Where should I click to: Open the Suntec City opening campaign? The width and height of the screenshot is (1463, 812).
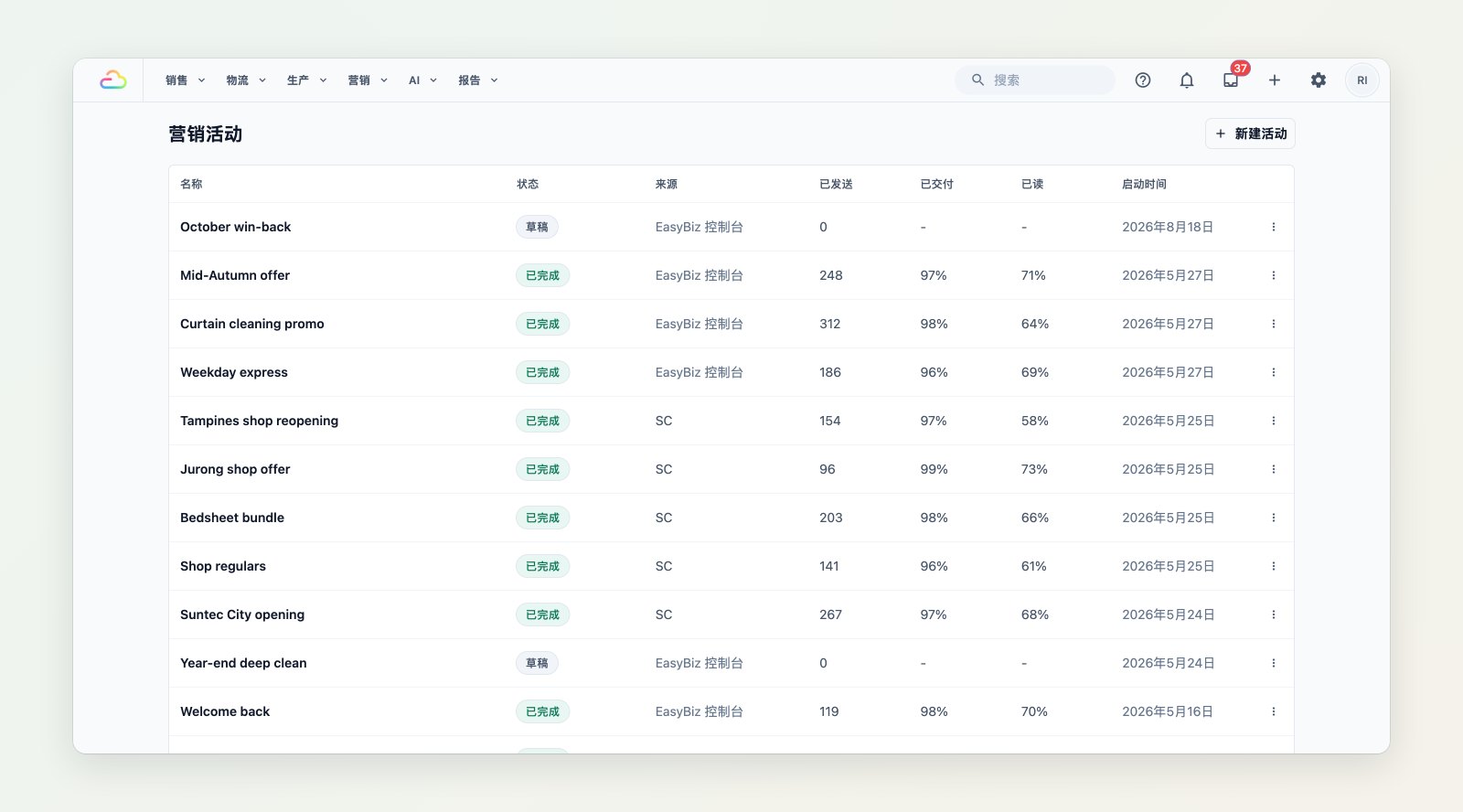pyautogui.click(x=242, y=614)
